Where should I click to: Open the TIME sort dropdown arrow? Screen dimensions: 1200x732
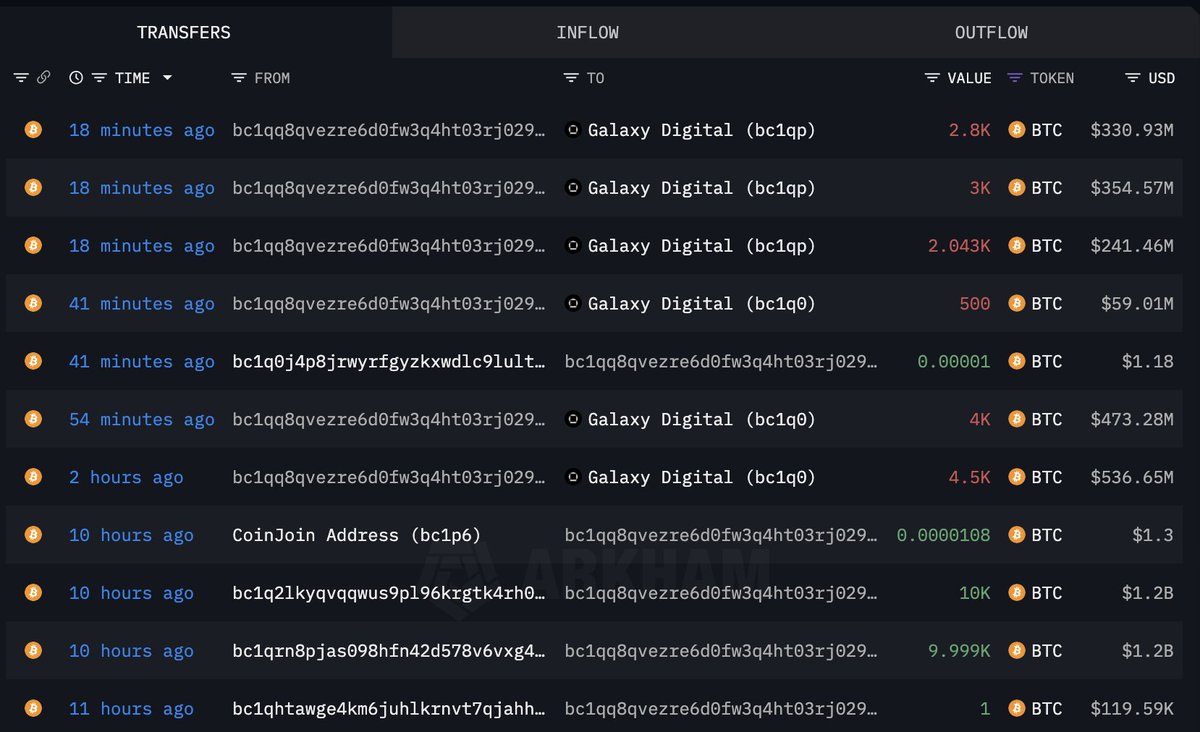coord(169,77)
